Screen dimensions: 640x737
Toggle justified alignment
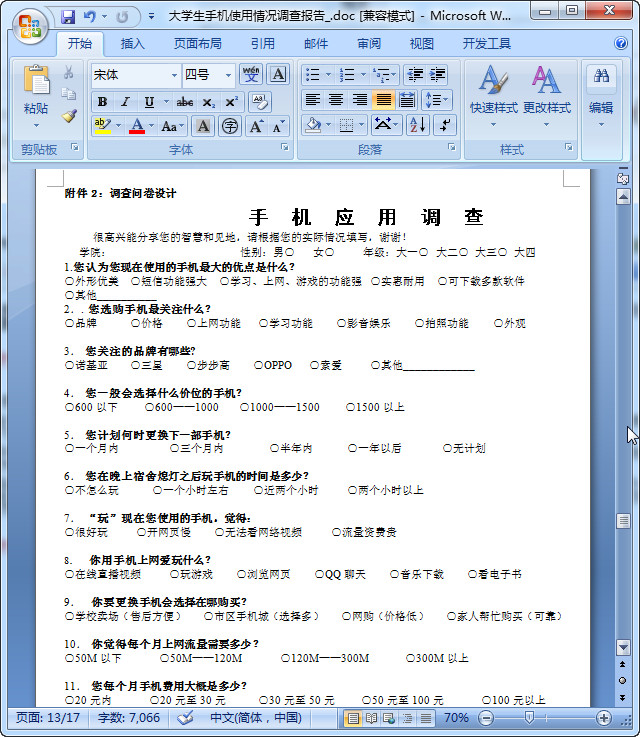(x=383, y=100)
